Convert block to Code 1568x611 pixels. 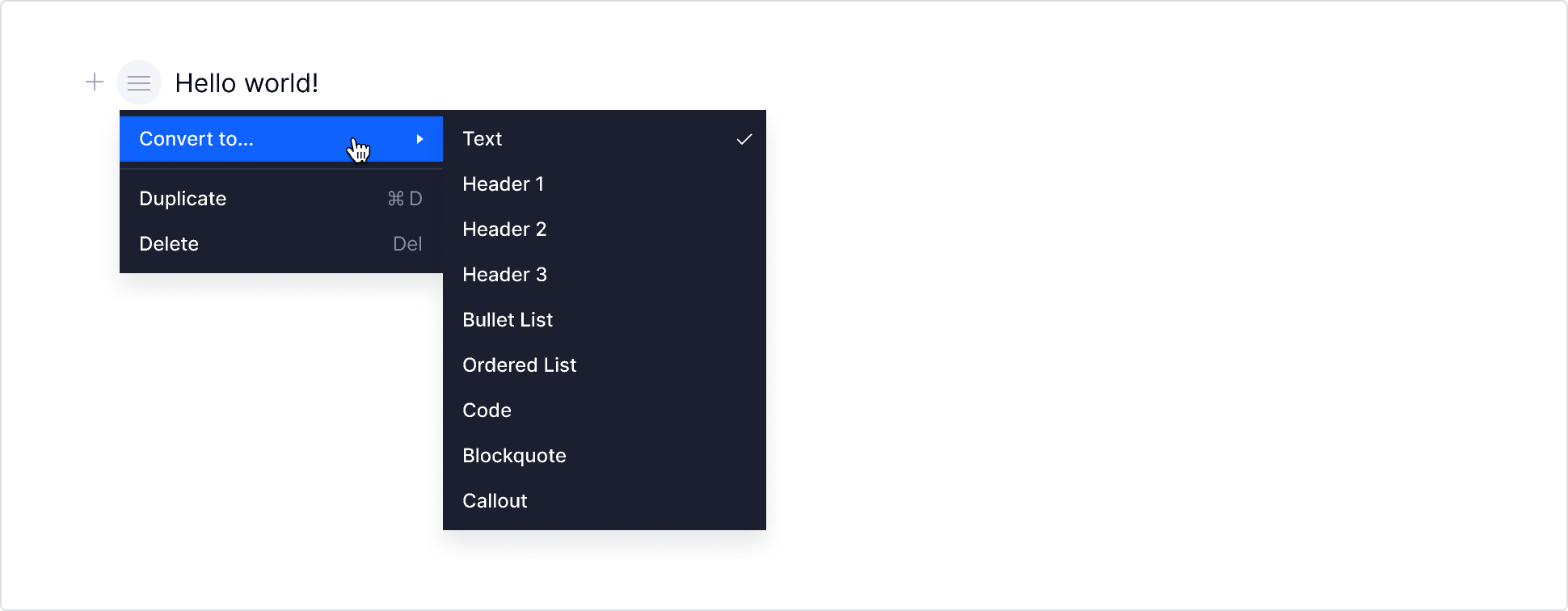pos(487,411)
